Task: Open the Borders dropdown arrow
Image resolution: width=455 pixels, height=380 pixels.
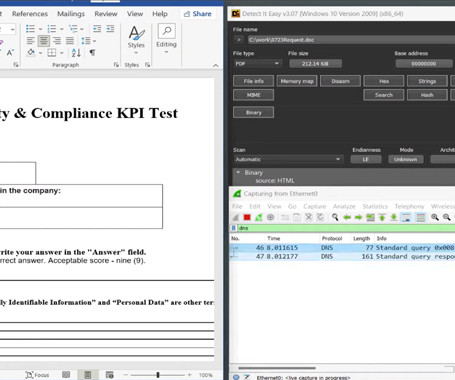Action: click(62, 53)
